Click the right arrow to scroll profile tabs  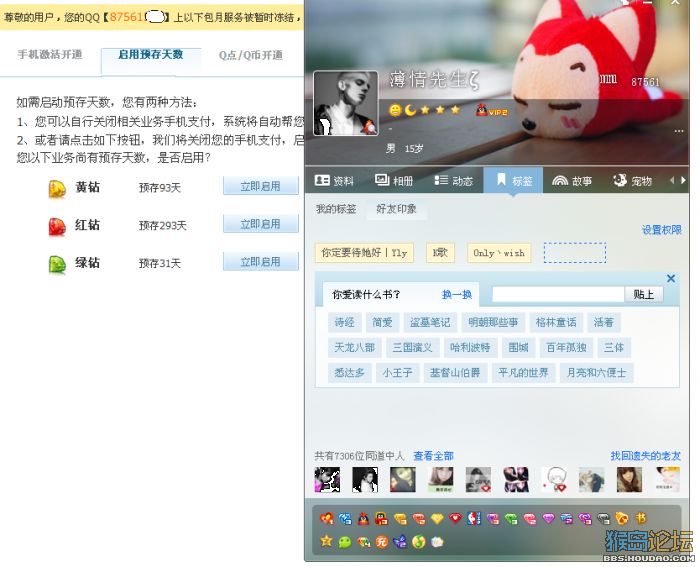[683, 180]
